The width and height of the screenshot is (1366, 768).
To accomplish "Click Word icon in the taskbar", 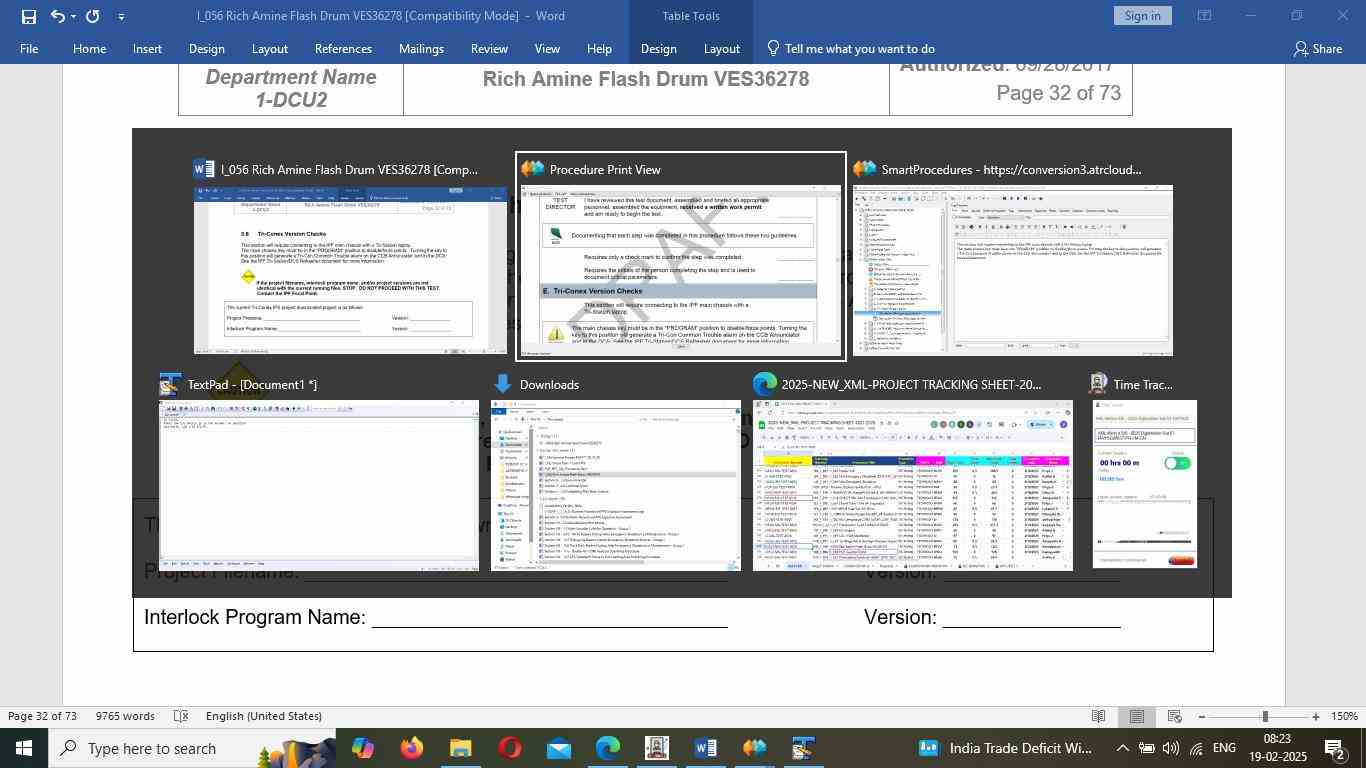I will pos(705,748).
